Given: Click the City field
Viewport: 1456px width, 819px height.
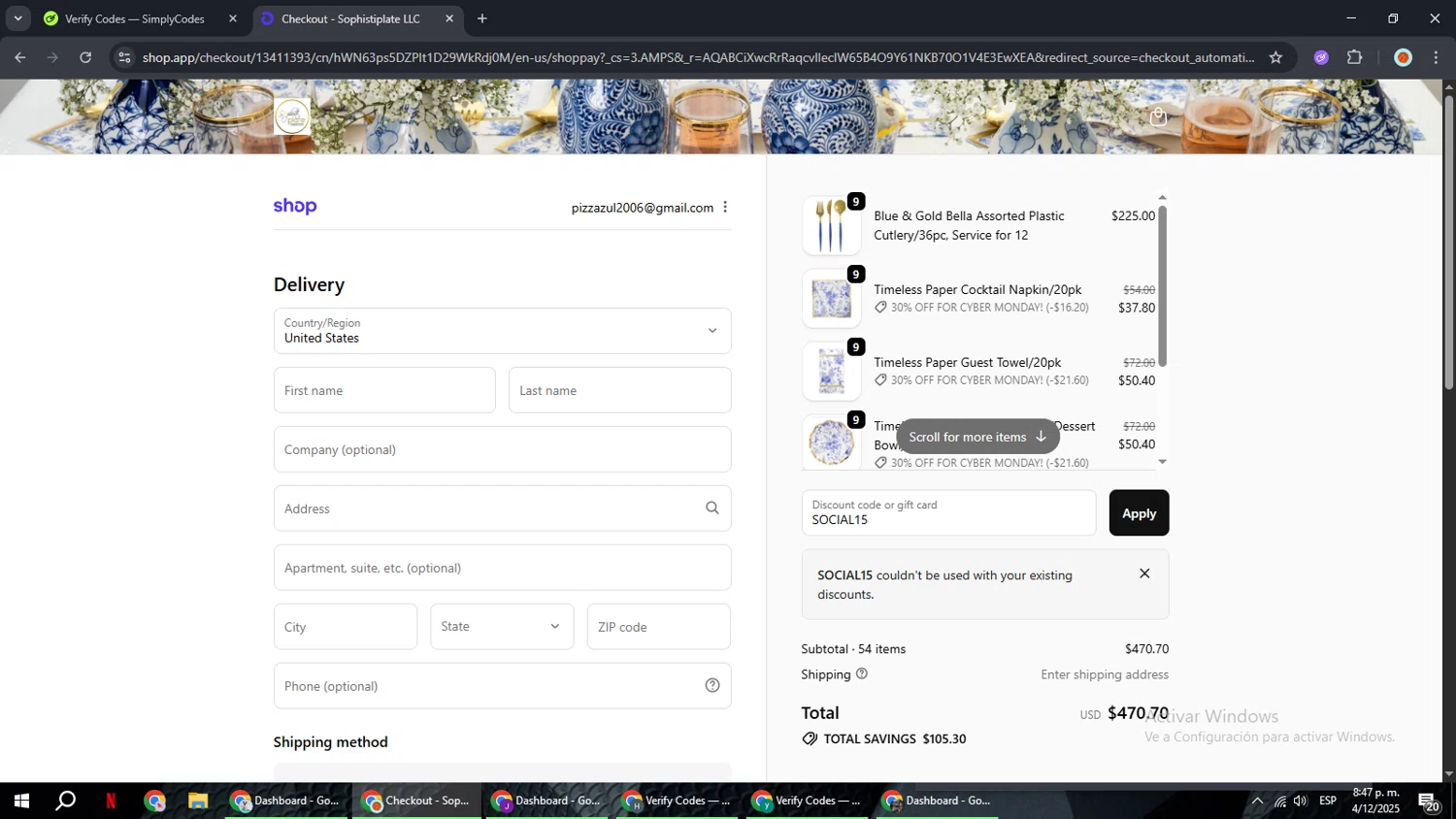Looking at the screenshot, I should point(346,627).
